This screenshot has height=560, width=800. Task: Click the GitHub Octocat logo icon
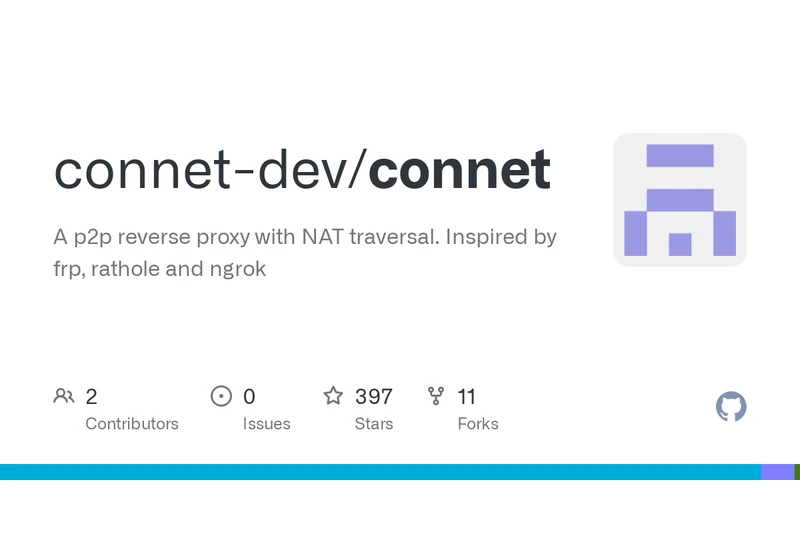tap(731, 406)
